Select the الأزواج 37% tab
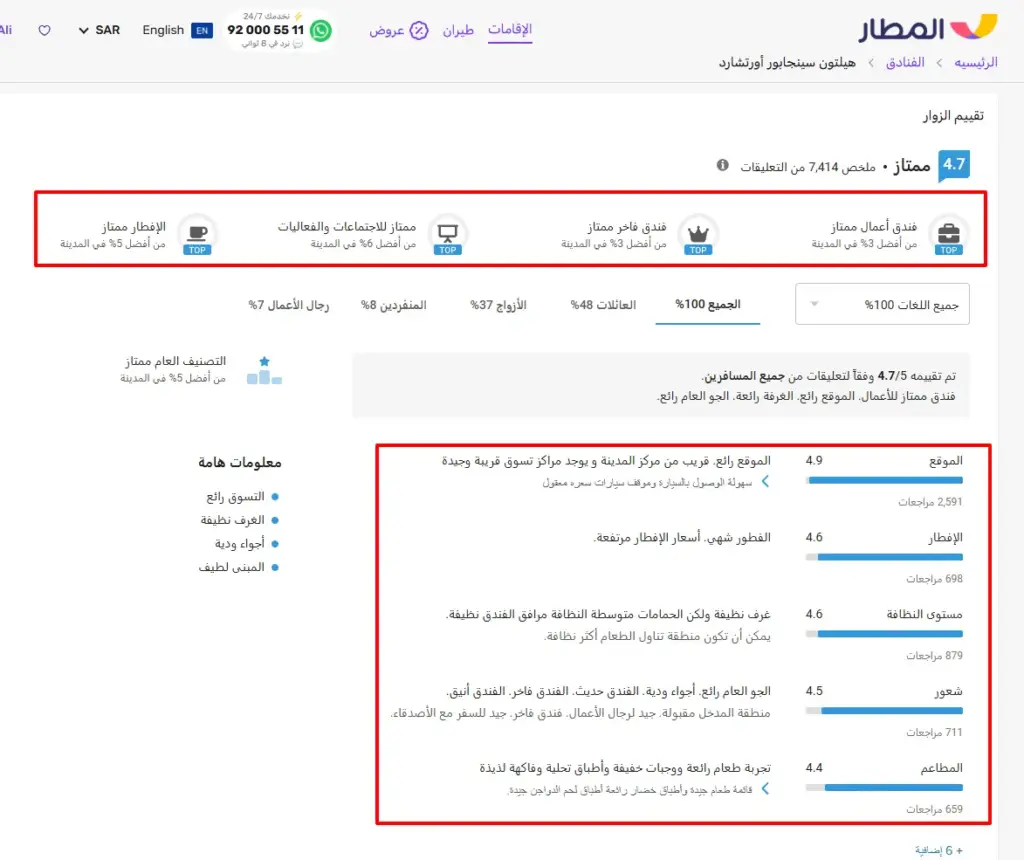This screenshot has width=1024, height=860. (498, 305)
